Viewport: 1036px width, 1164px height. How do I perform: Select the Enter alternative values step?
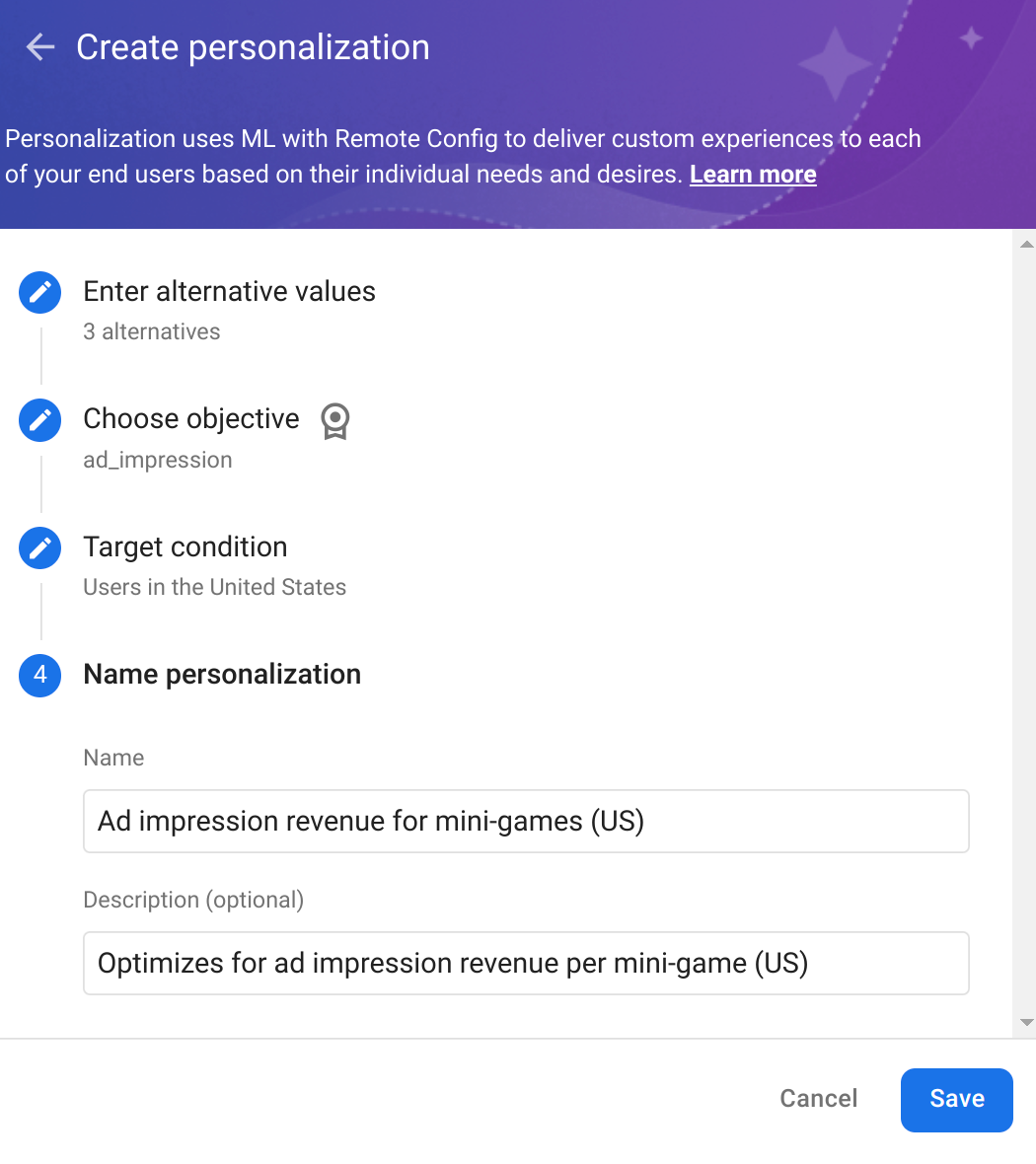point(229,292)
